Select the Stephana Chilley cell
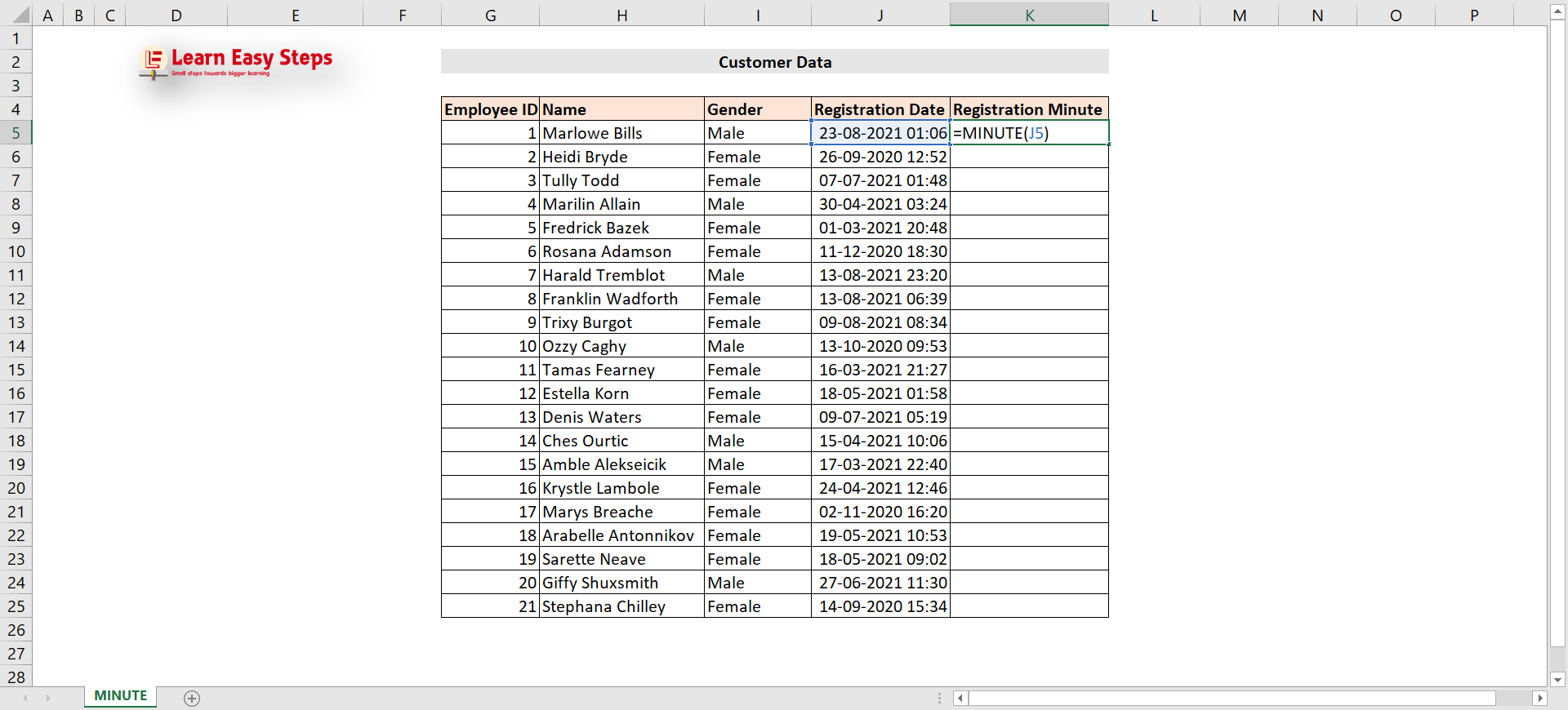The width and height of the screenshot is (1568, 710). pos(622,606)
